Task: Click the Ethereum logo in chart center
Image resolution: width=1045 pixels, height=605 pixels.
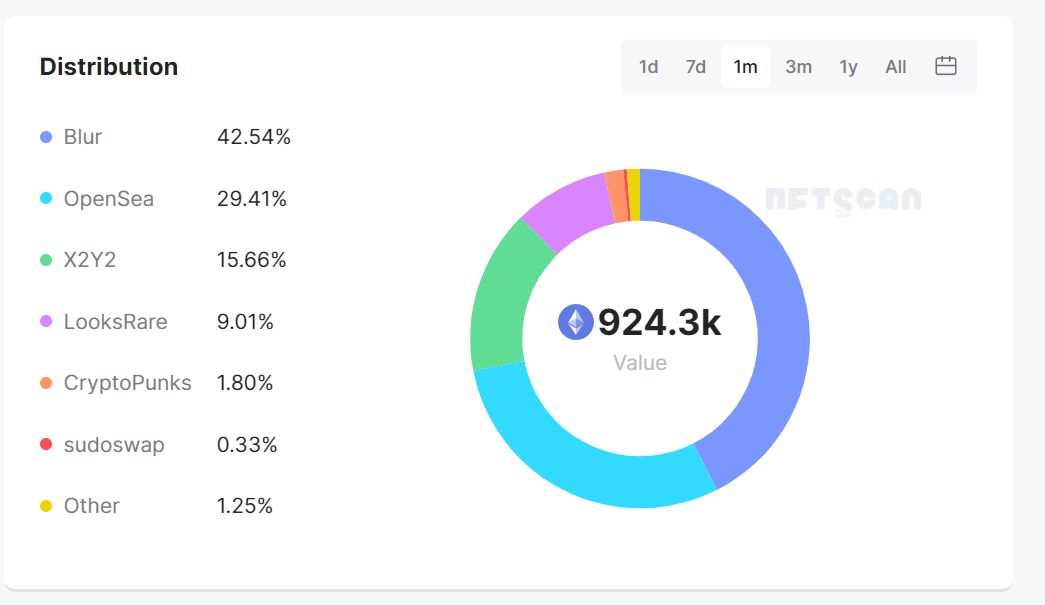Action: [x=575, y=322]
